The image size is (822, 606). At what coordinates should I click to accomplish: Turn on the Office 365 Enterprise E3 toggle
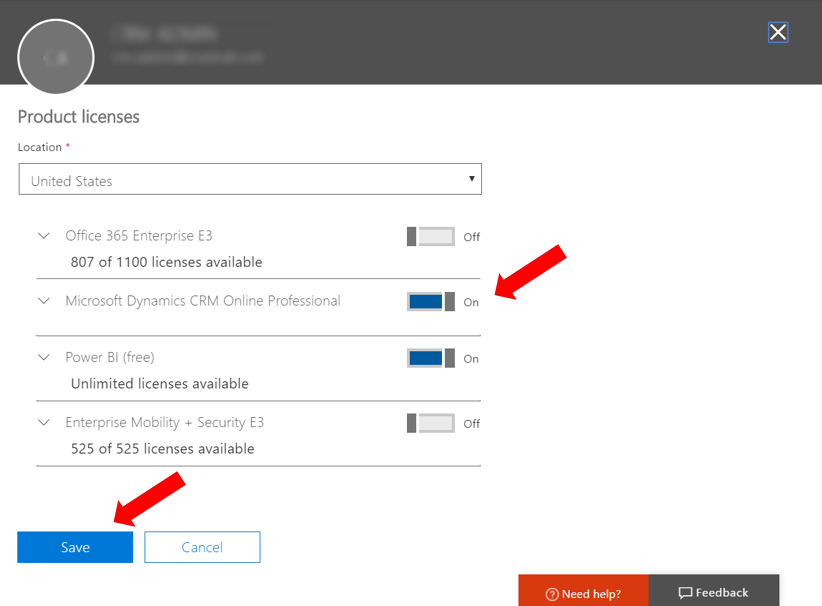[x=431, y=237]
